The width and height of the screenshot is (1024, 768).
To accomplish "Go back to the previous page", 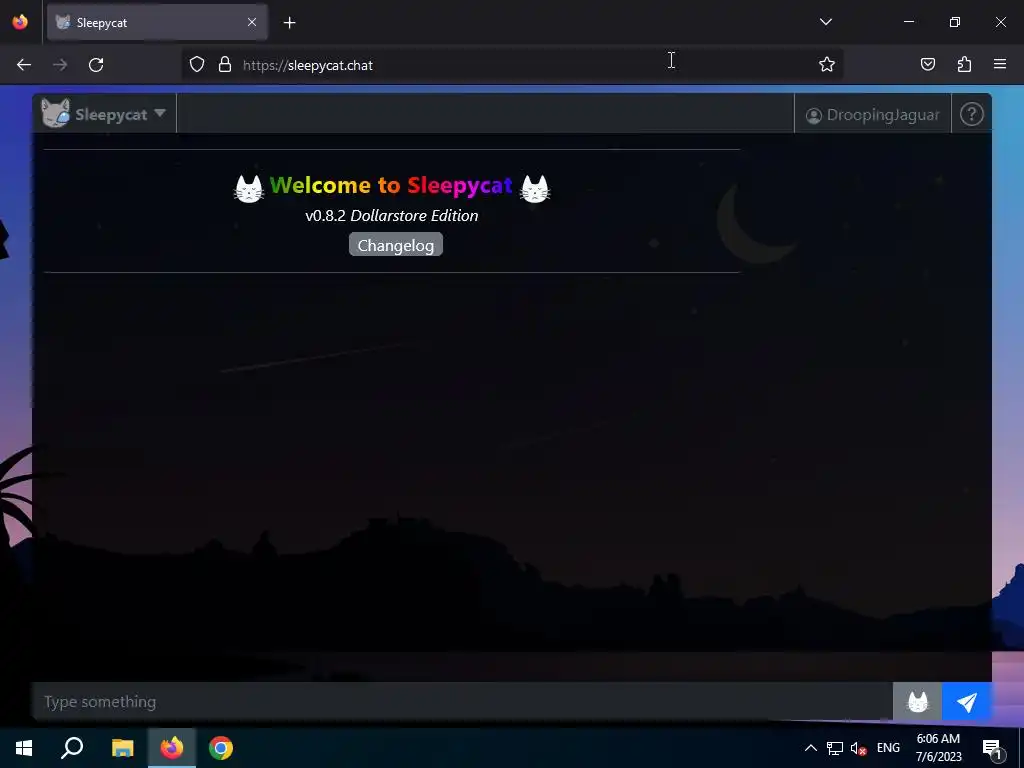I will tap(24, 65).
